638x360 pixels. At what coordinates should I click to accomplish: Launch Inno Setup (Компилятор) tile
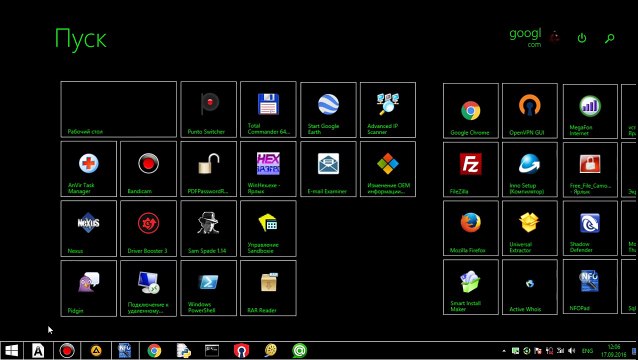530,170
